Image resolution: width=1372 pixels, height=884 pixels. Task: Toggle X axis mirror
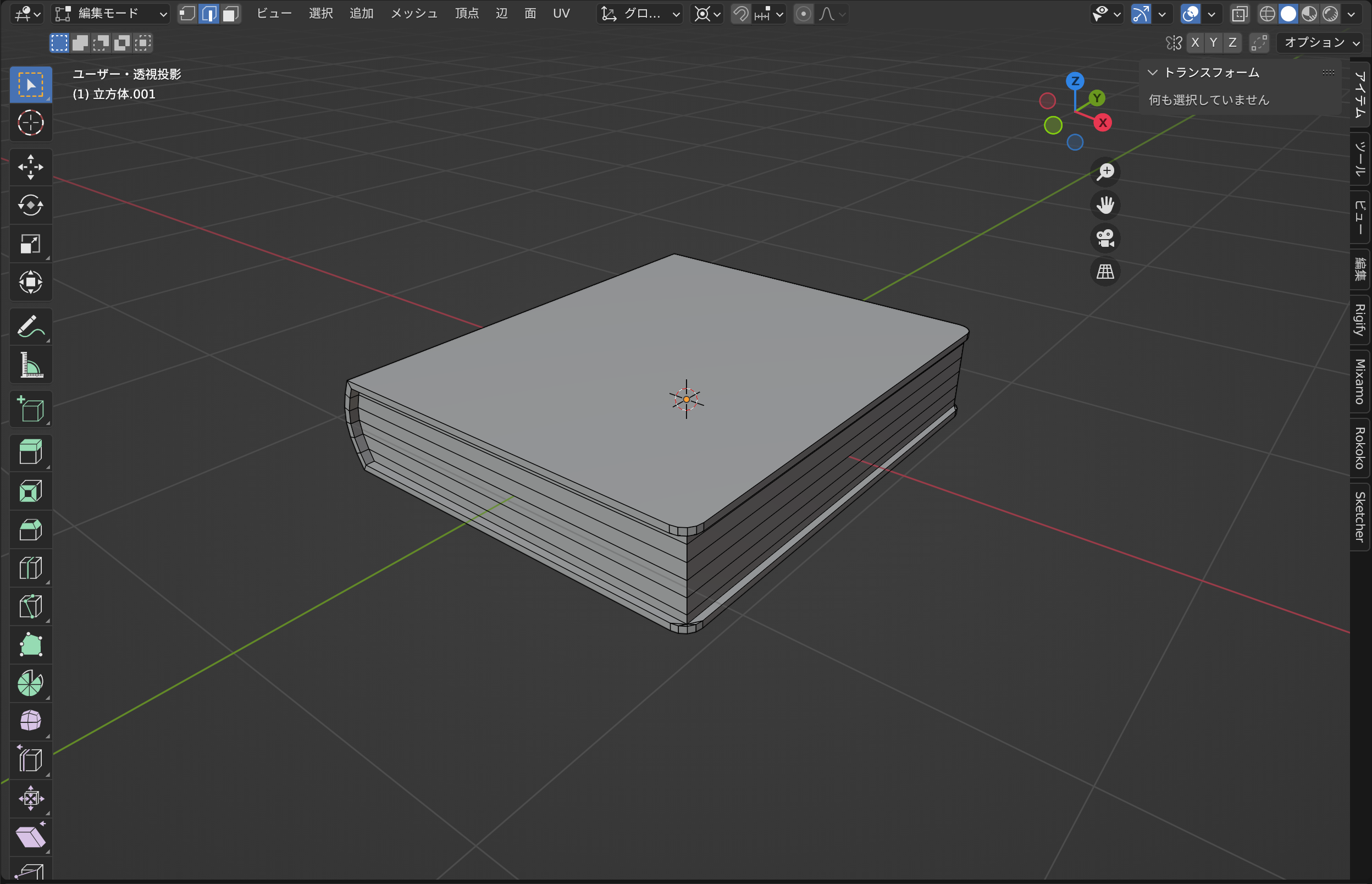pyautogui.click(x=1195, y=42)
